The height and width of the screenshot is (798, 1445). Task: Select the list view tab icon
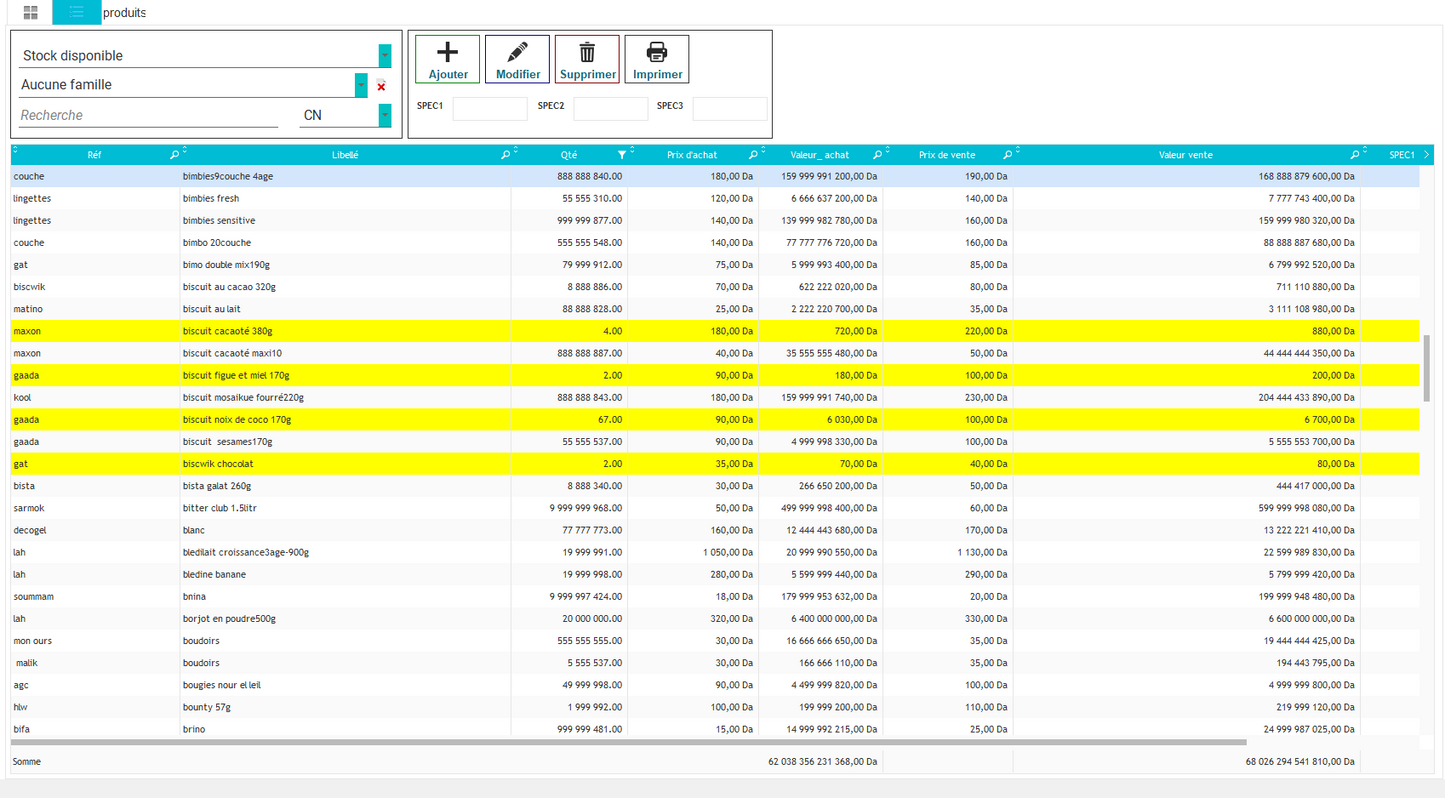tap(76, 13)
